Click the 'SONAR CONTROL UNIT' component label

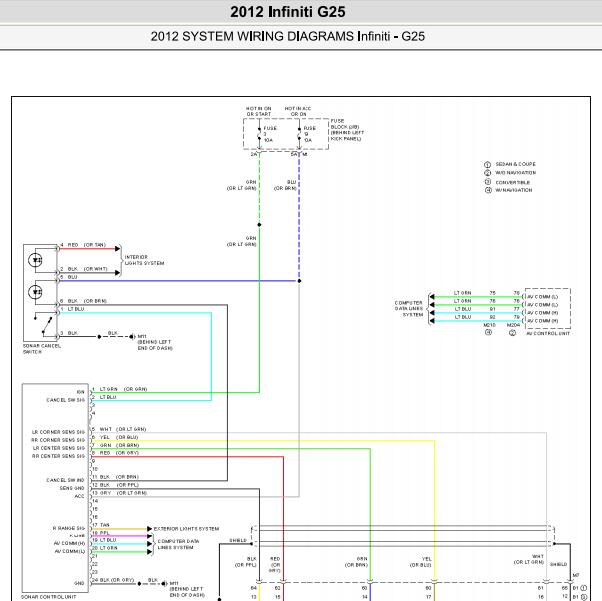(48, 597)
